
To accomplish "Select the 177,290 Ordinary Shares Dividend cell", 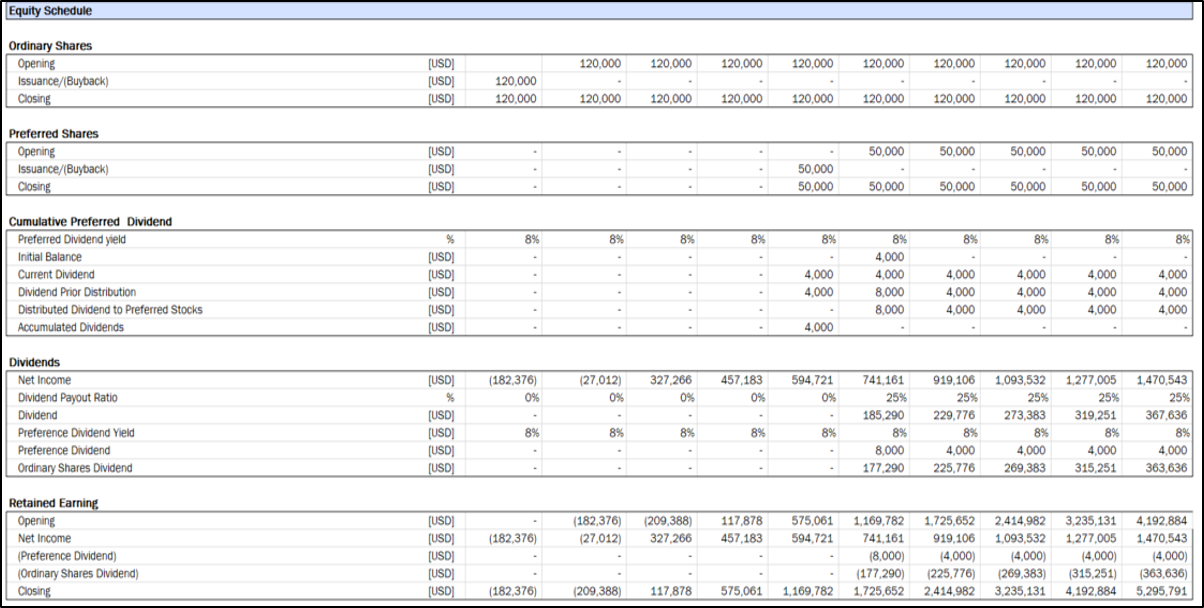I will click(883, 468).
